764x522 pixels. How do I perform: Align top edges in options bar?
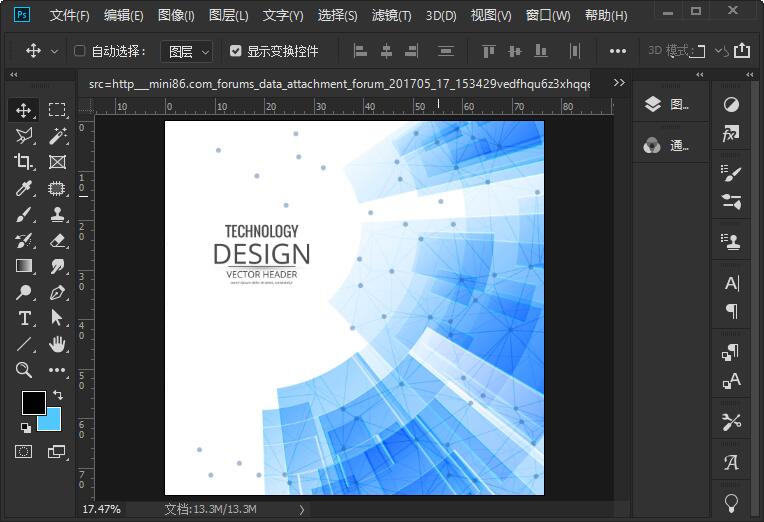pyautogui.click(x=489, y=51)
